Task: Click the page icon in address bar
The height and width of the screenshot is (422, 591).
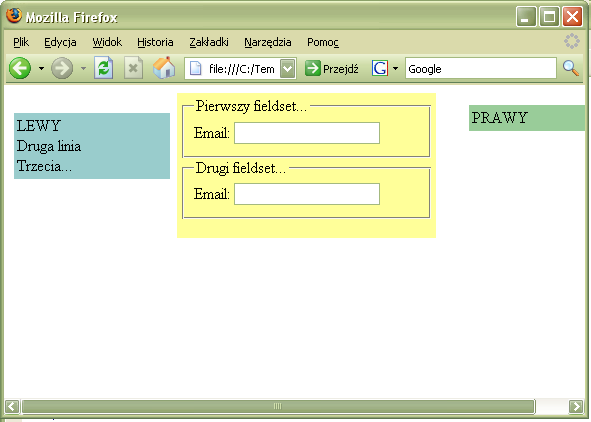Action: [195, 69]
